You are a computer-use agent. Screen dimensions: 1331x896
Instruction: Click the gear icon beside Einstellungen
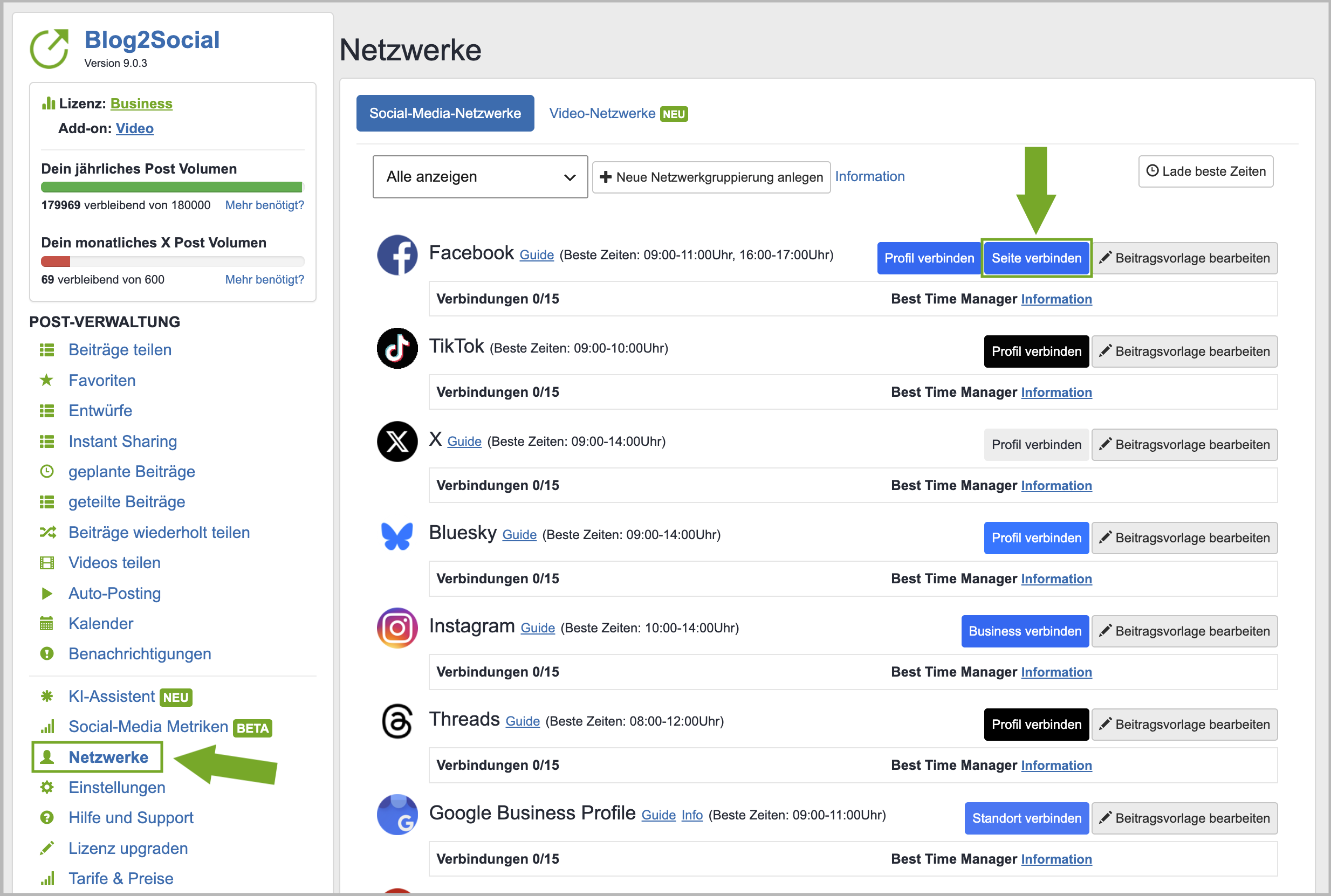[x=47, y=787]
